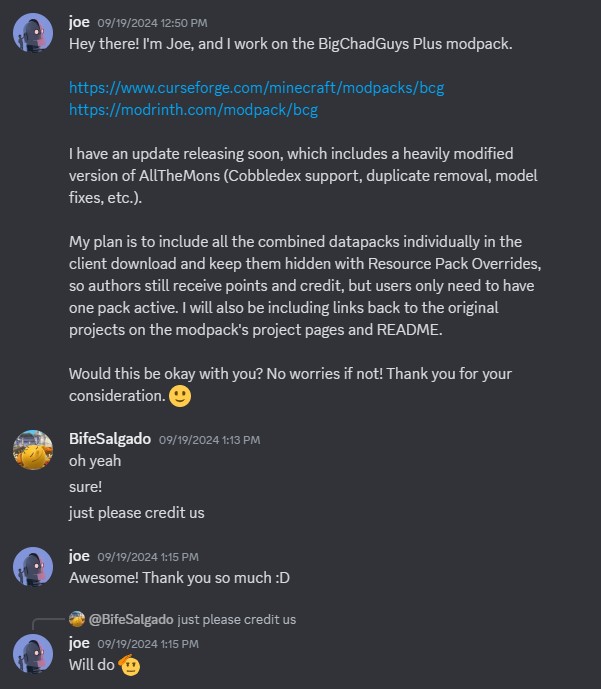This screenshot has width=601, height=689.
Task: Click joe's avatar beside the "Awesome!" message
Action: coord(33,567)
